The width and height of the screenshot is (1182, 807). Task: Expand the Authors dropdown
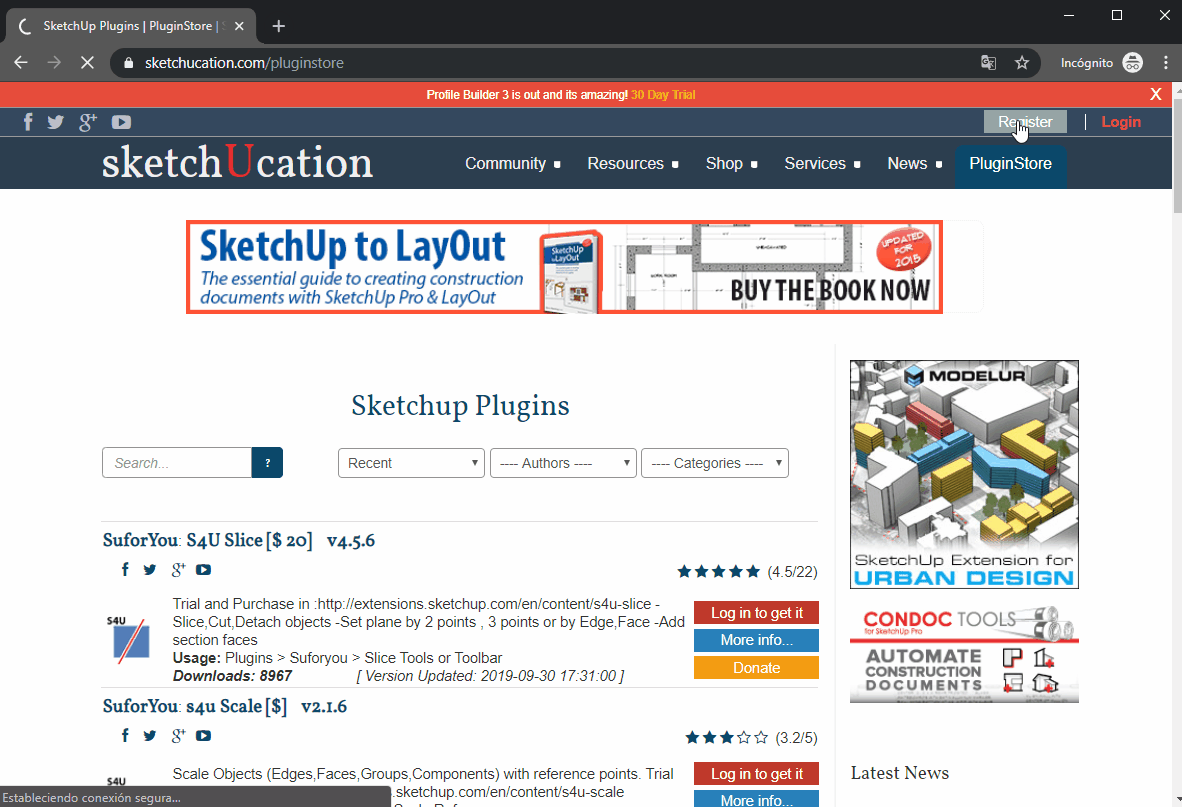563,463
